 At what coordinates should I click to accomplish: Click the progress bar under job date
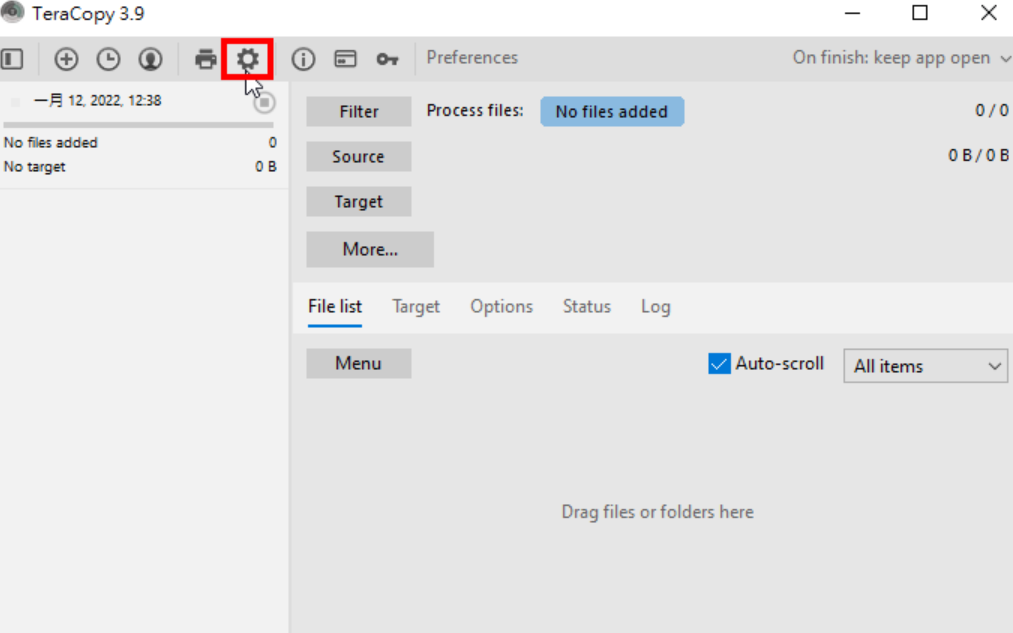(138, 125)
